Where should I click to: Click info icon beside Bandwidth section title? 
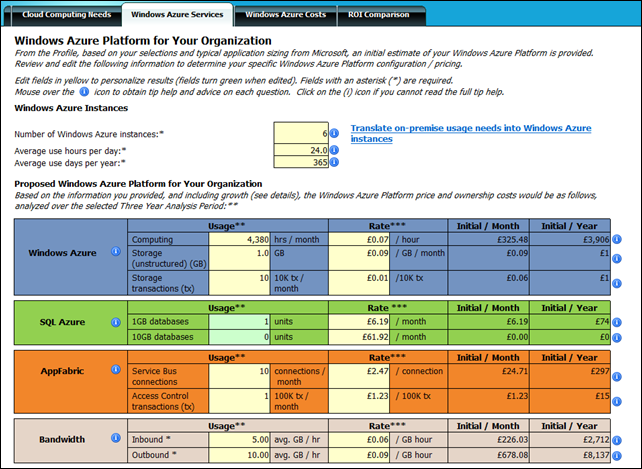tap(116, 438)
